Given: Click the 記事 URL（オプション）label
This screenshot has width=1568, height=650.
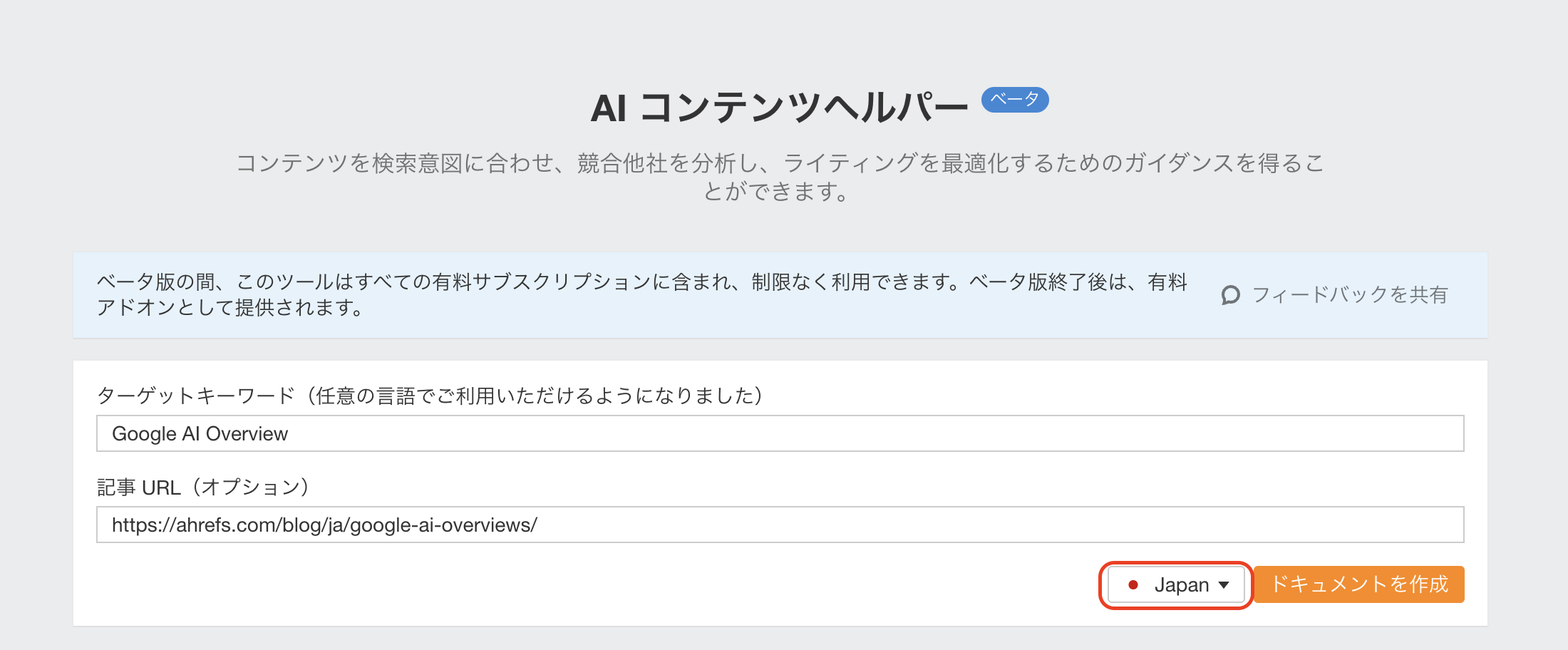Looking at the screenshot, I should click(204, 488).
